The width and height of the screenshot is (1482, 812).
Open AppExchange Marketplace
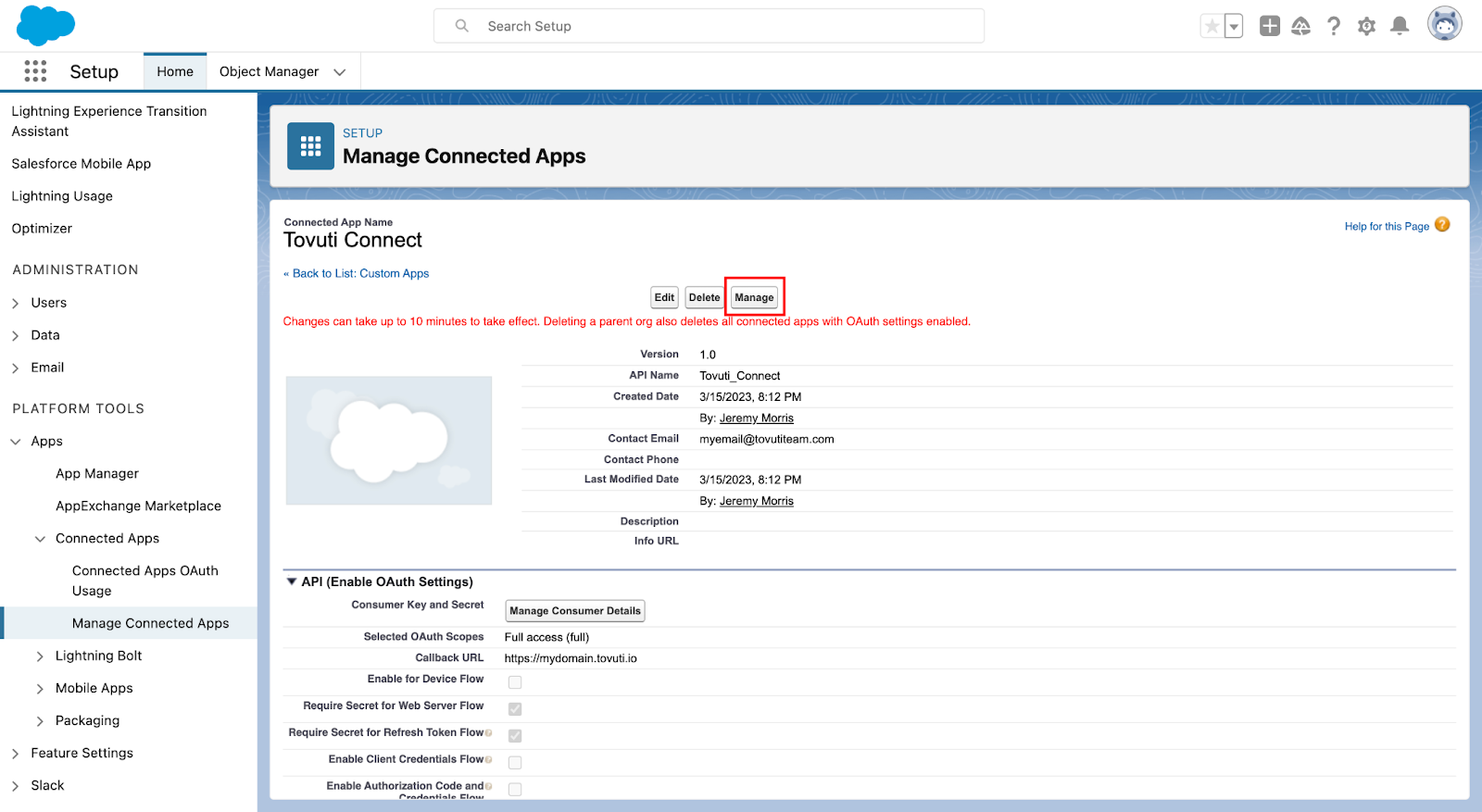(x=138, y=506)
